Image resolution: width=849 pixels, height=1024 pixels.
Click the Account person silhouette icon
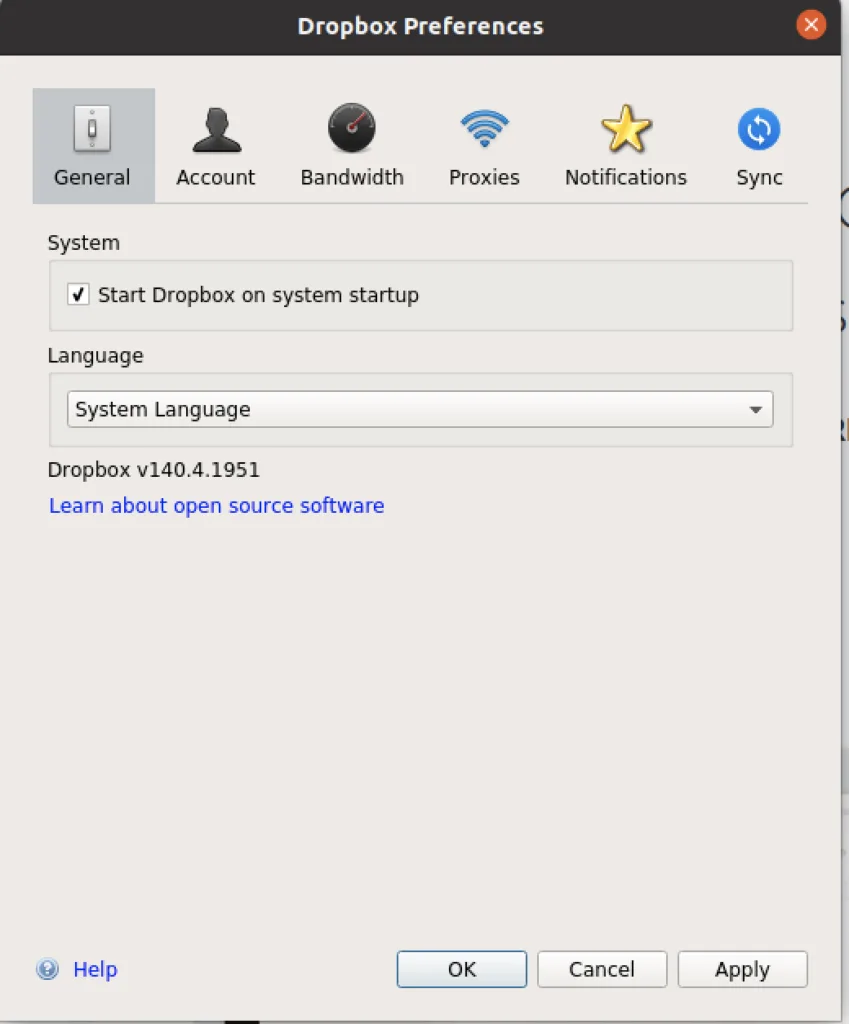[x=216, y=130]
